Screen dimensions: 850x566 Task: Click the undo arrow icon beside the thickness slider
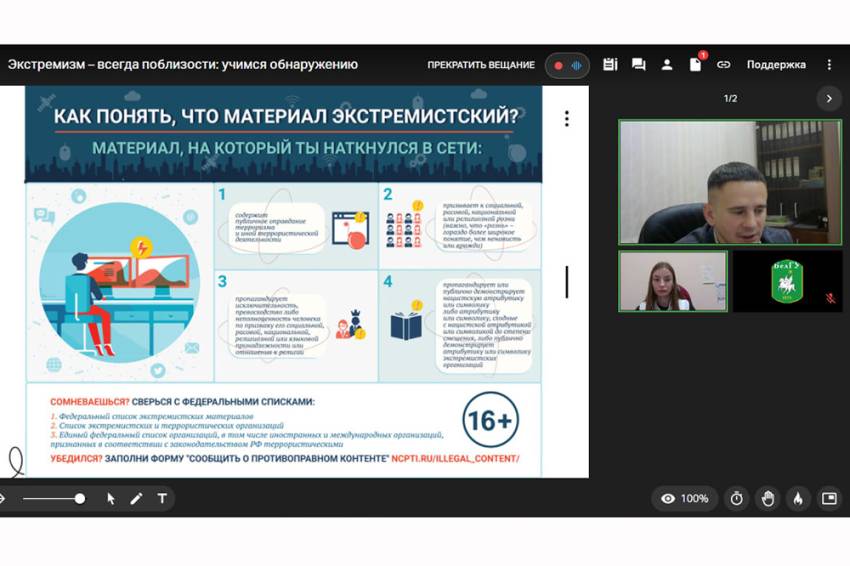point(2,499)
